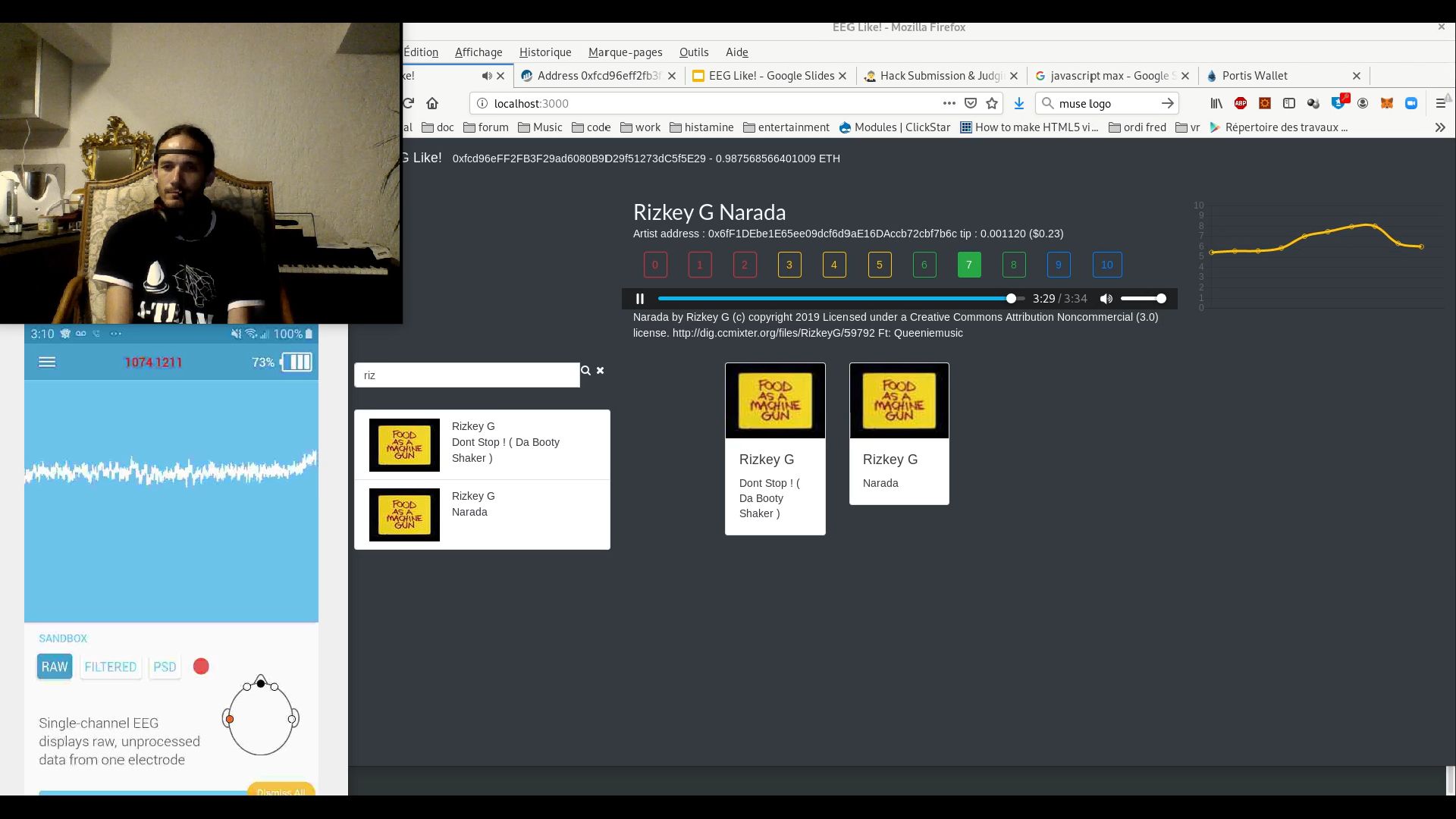The width and height of the screenshot is (1456, 819).
Task: Open Adblock Plus extension
Action: 1241,103
